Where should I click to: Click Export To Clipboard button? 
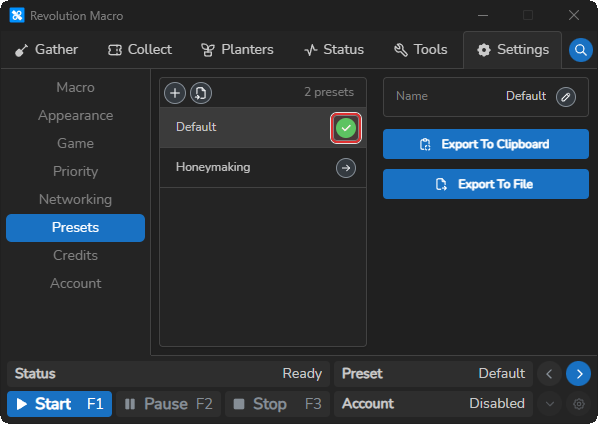pos(486,144)
